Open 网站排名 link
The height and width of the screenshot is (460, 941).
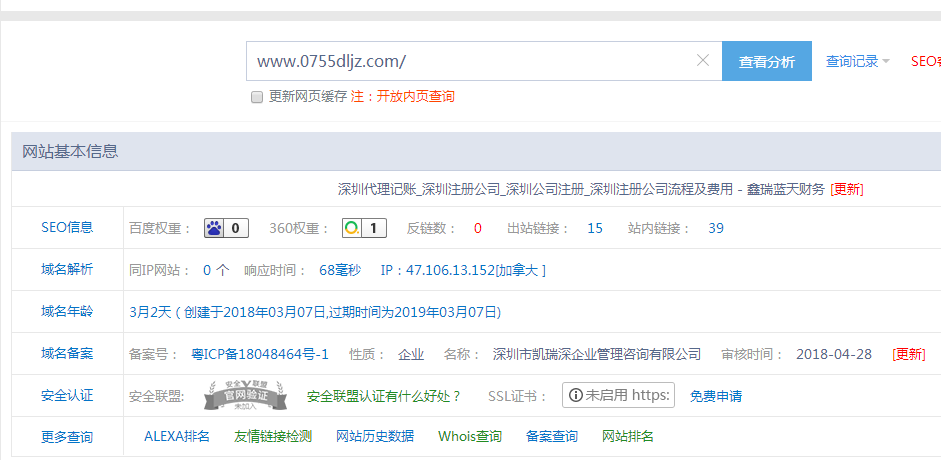pyautogui.click(x=628, y=436)
